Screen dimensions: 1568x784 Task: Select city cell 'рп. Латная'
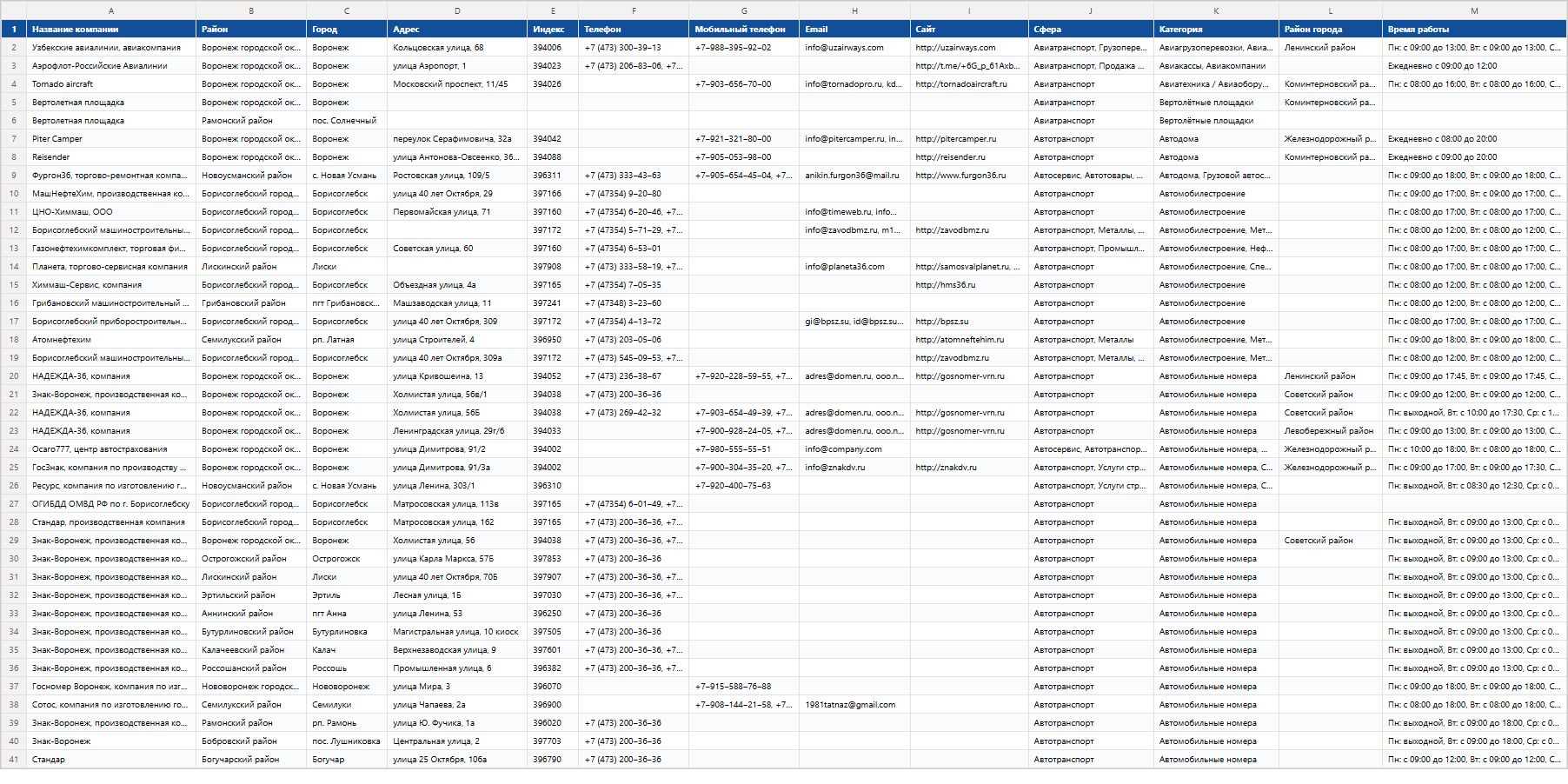pos(347,340)
